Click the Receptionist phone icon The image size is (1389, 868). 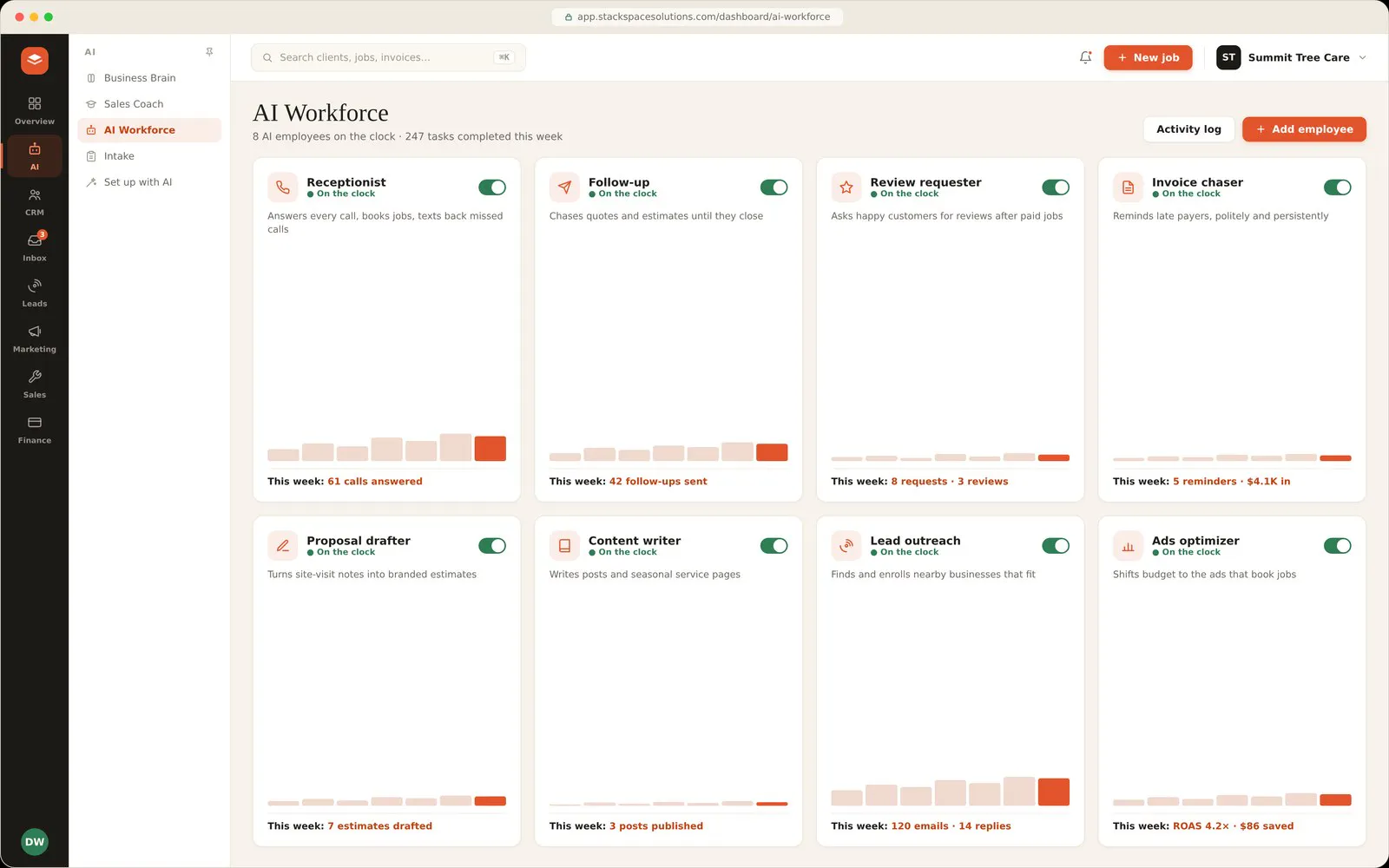[x=283, y=187]
